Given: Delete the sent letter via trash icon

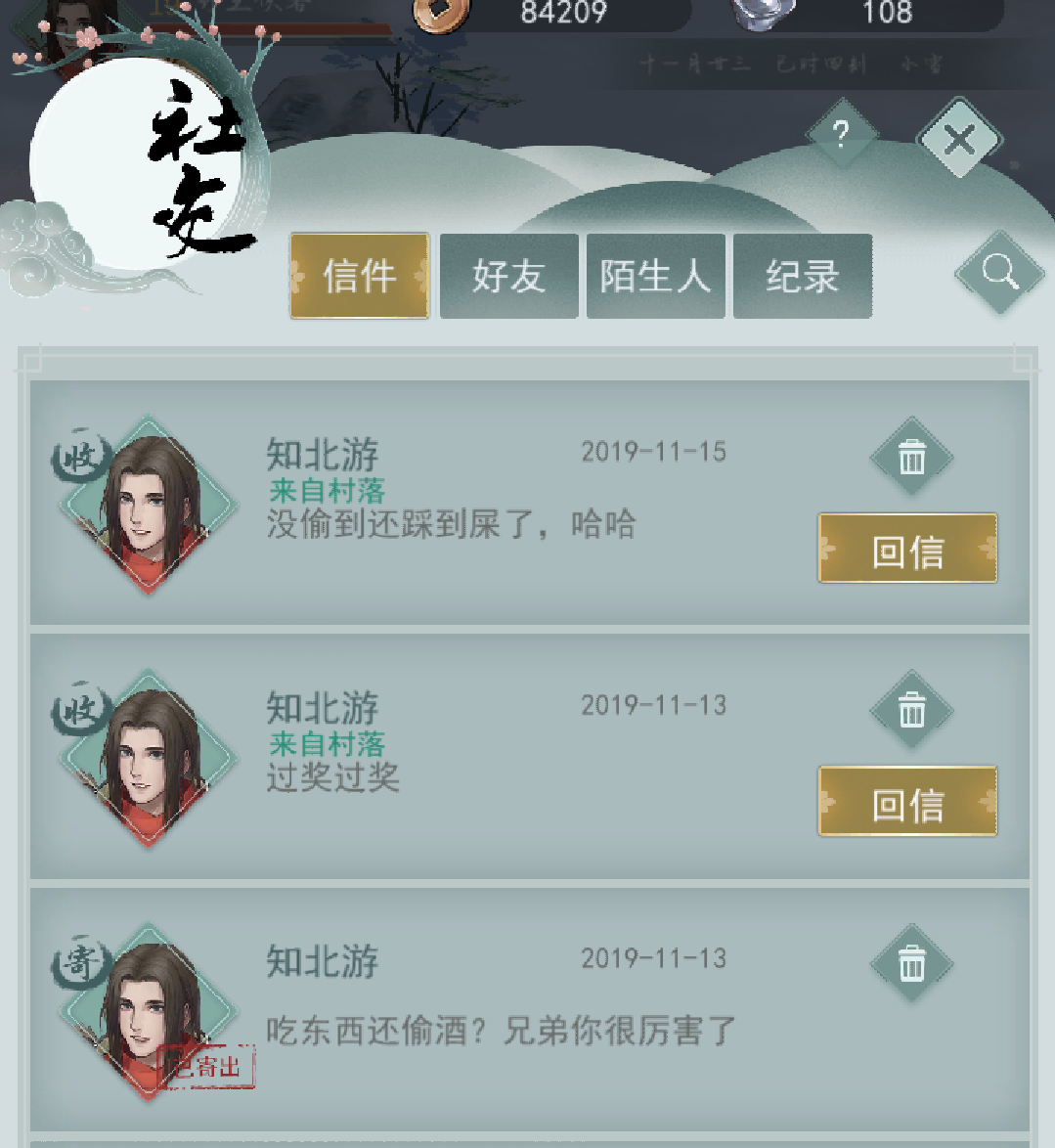Looking at the screenshot, I should tap(911, 963).
